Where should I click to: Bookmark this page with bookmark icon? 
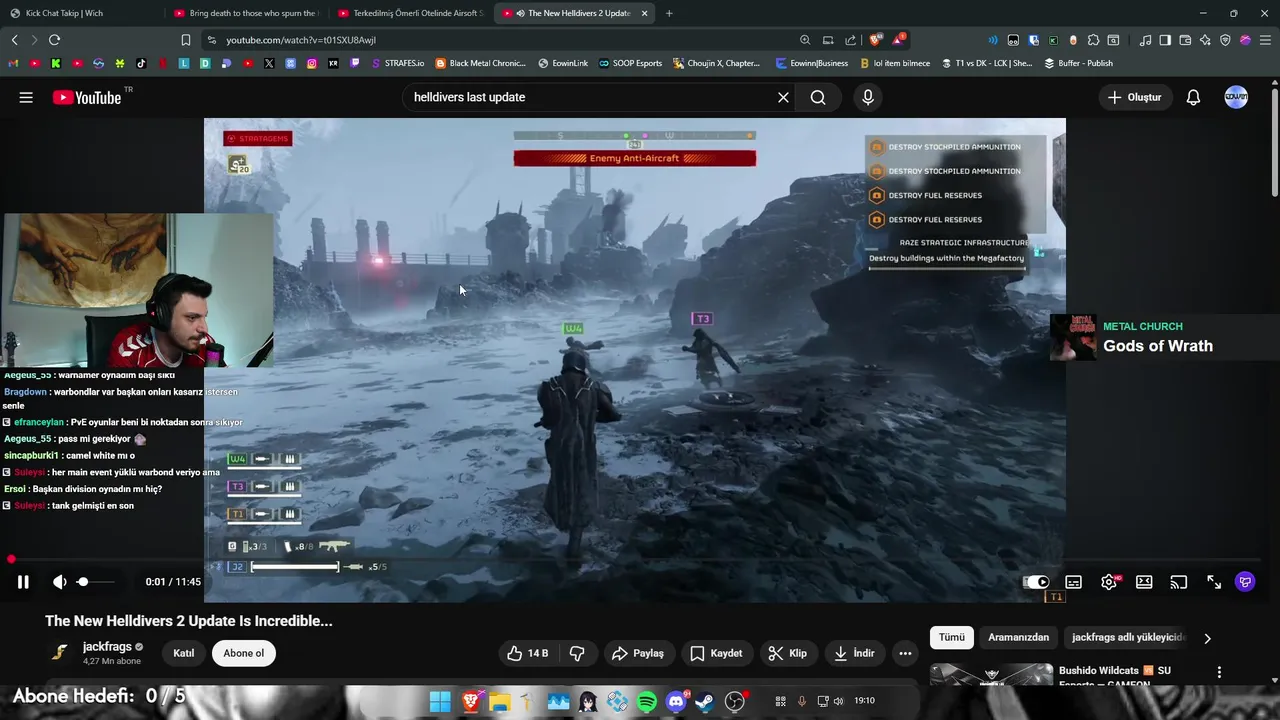tap(185, 40)
